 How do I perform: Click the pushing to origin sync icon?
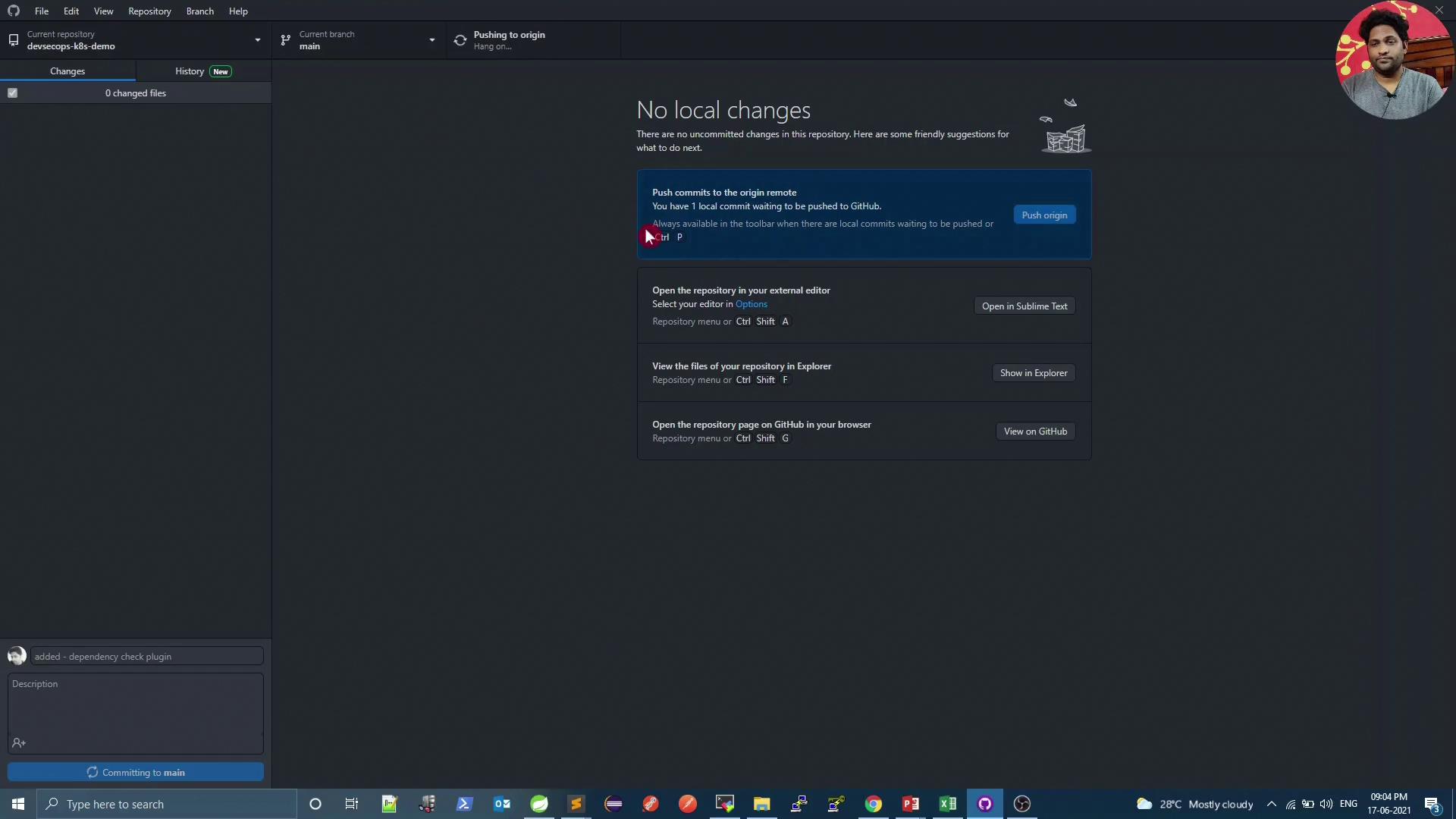(x=460, y=40)
